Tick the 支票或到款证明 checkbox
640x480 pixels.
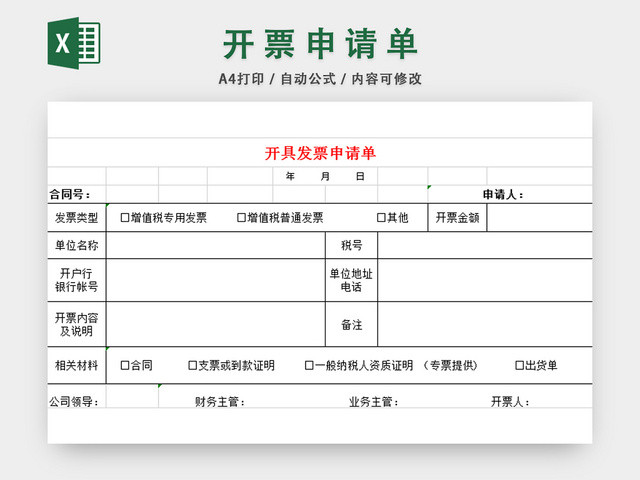(192, 365)
